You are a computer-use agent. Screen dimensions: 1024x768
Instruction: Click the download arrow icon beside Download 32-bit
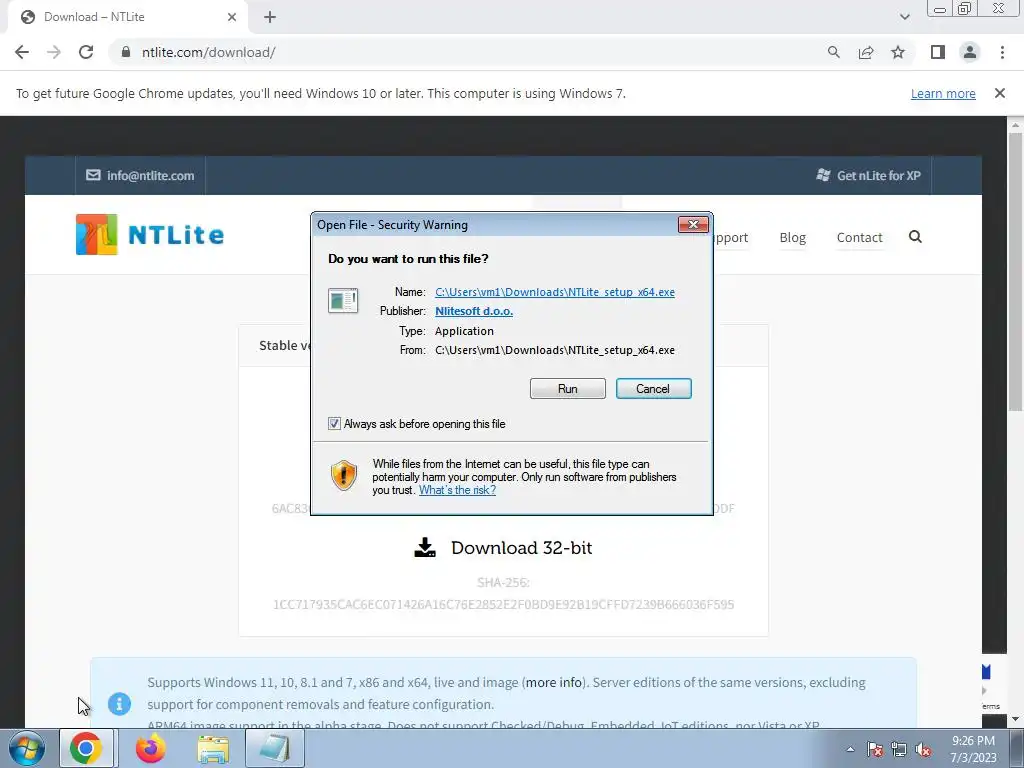[425, 548]
